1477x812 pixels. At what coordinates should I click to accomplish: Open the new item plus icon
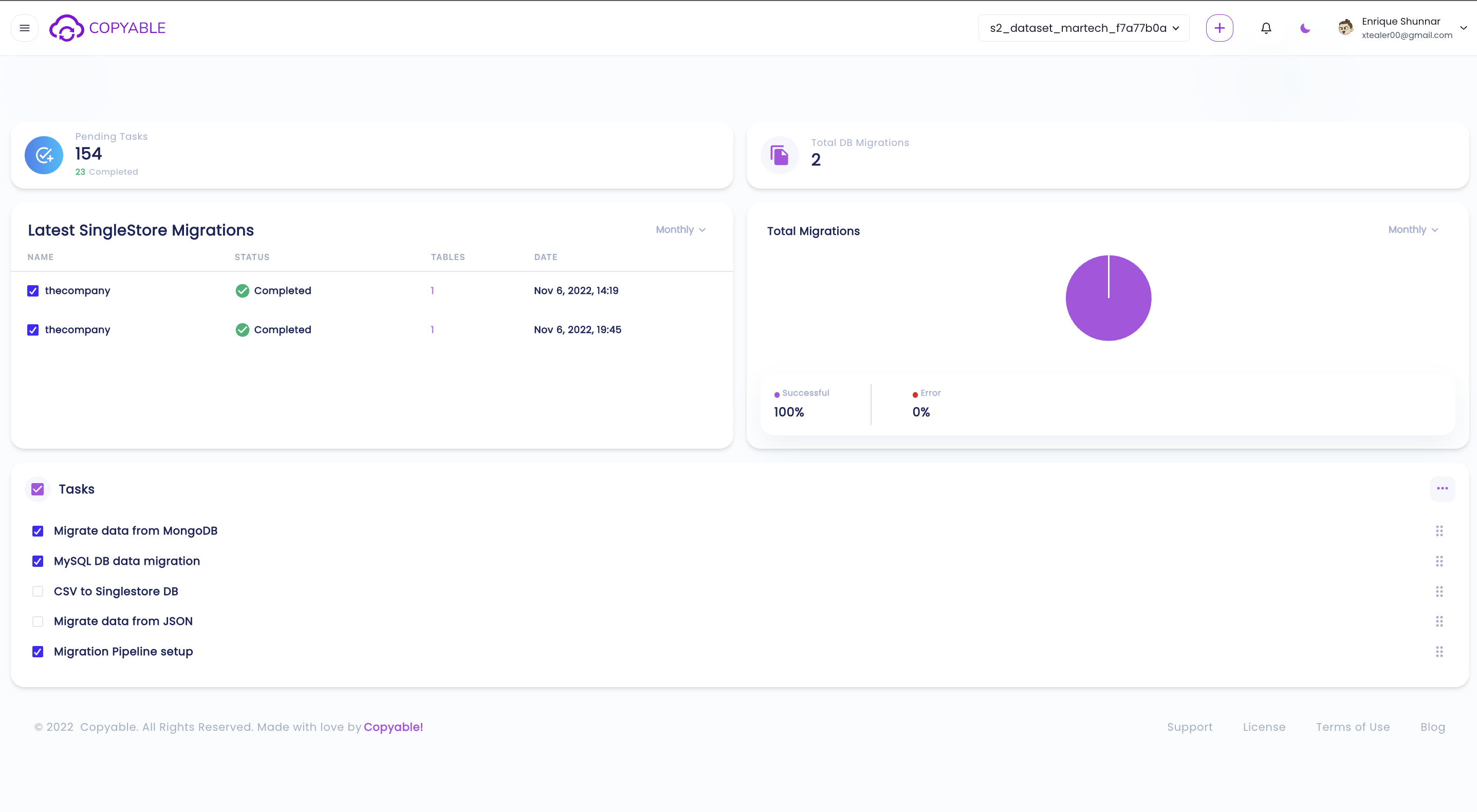[1220, 28]
